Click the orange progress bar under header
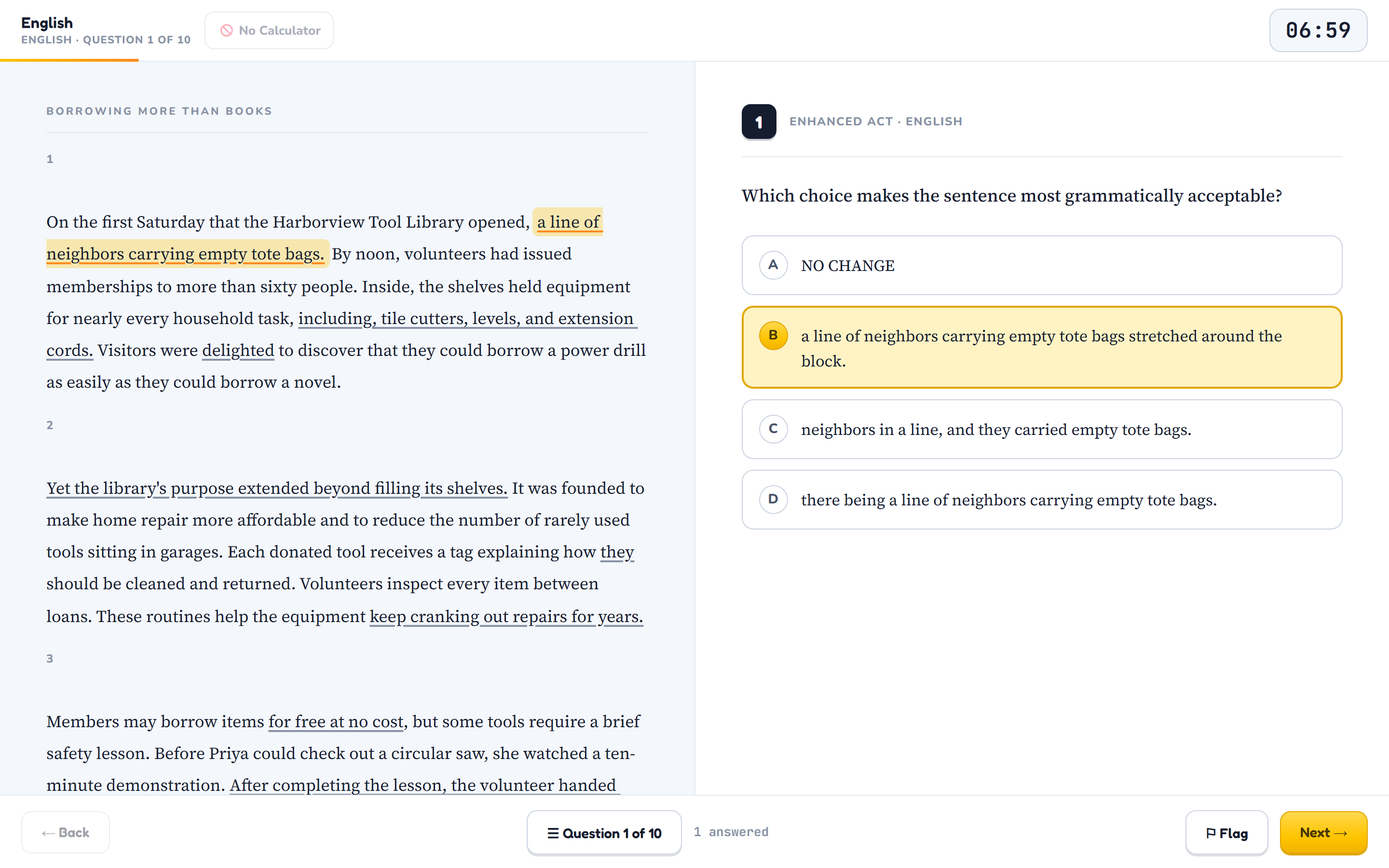 coord(69,60)
